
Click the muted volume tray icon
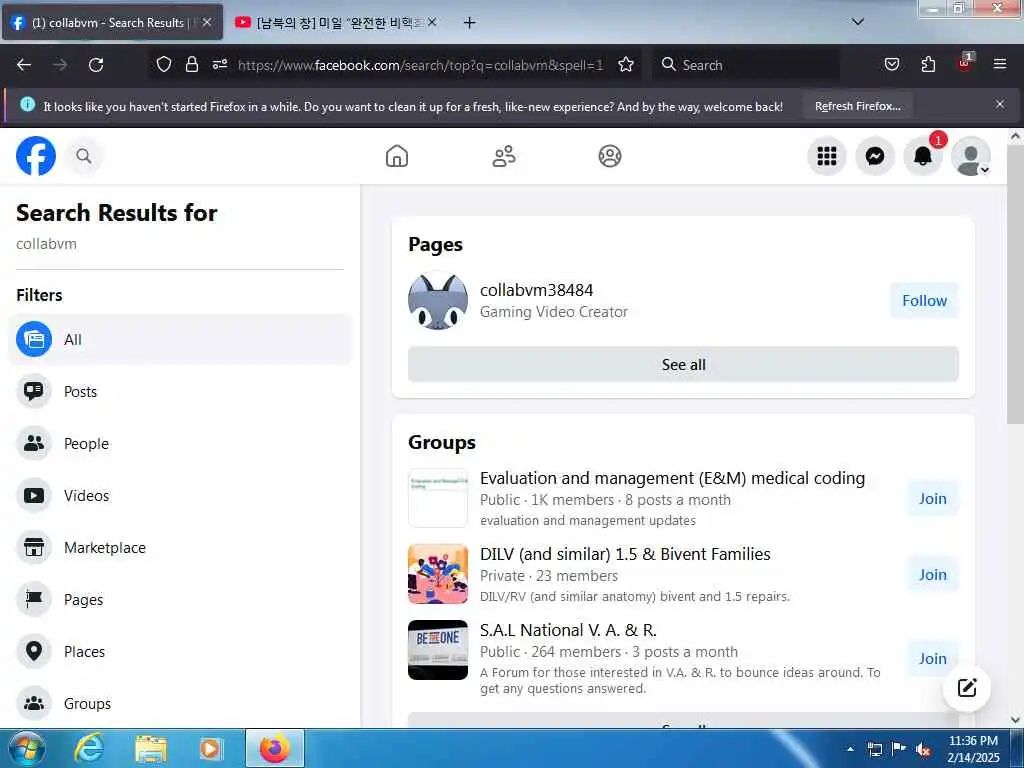pos(923,750)
